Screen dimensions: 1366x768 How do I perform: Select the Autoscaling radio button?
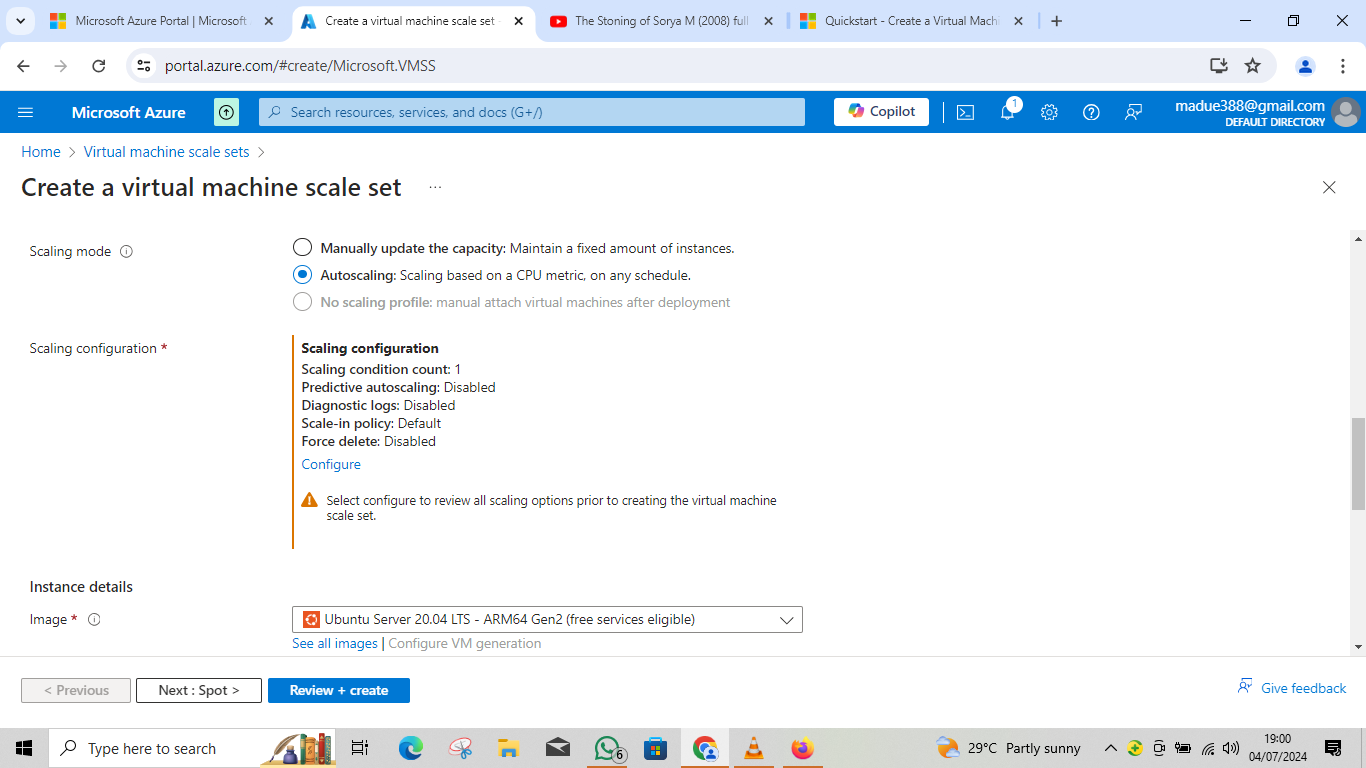[302, 275]
